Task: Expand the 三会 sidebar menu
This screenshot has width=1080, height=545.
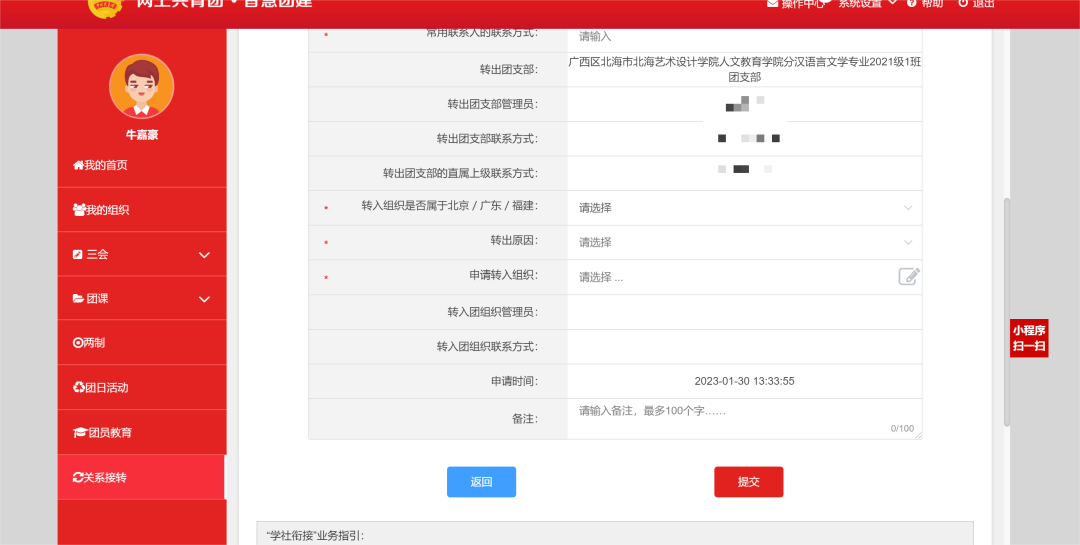Action: 141,255
